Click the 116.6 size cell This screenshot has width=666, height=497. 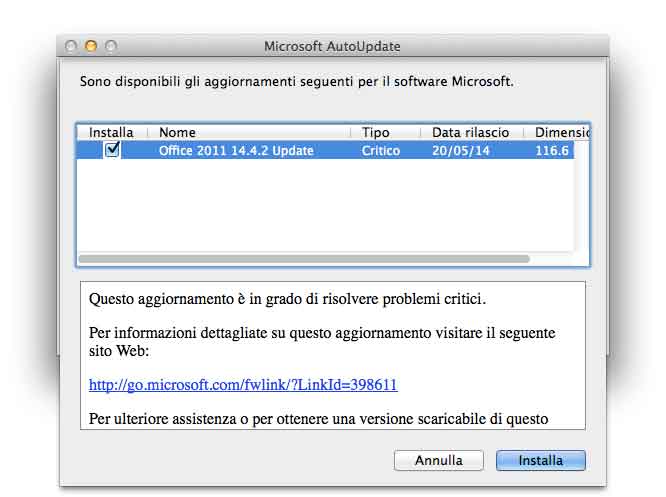552,151
